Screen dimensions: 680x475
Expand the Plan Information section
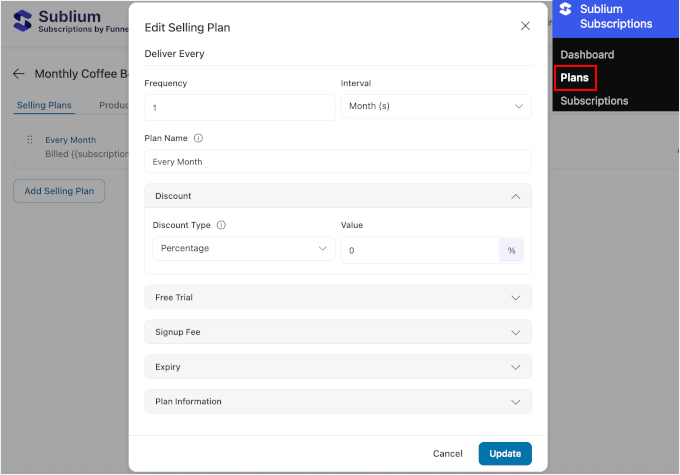pyautogui.click(x=338, y=402)
